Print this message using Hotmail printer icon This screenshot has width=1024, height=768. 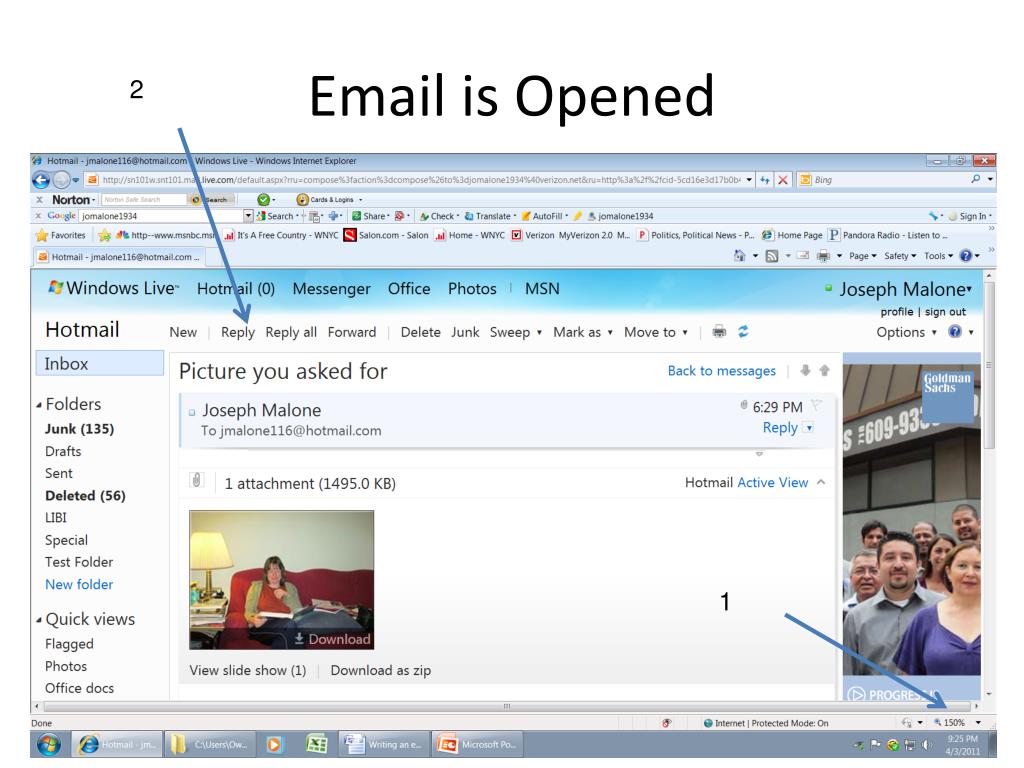[x=719, y=332]
